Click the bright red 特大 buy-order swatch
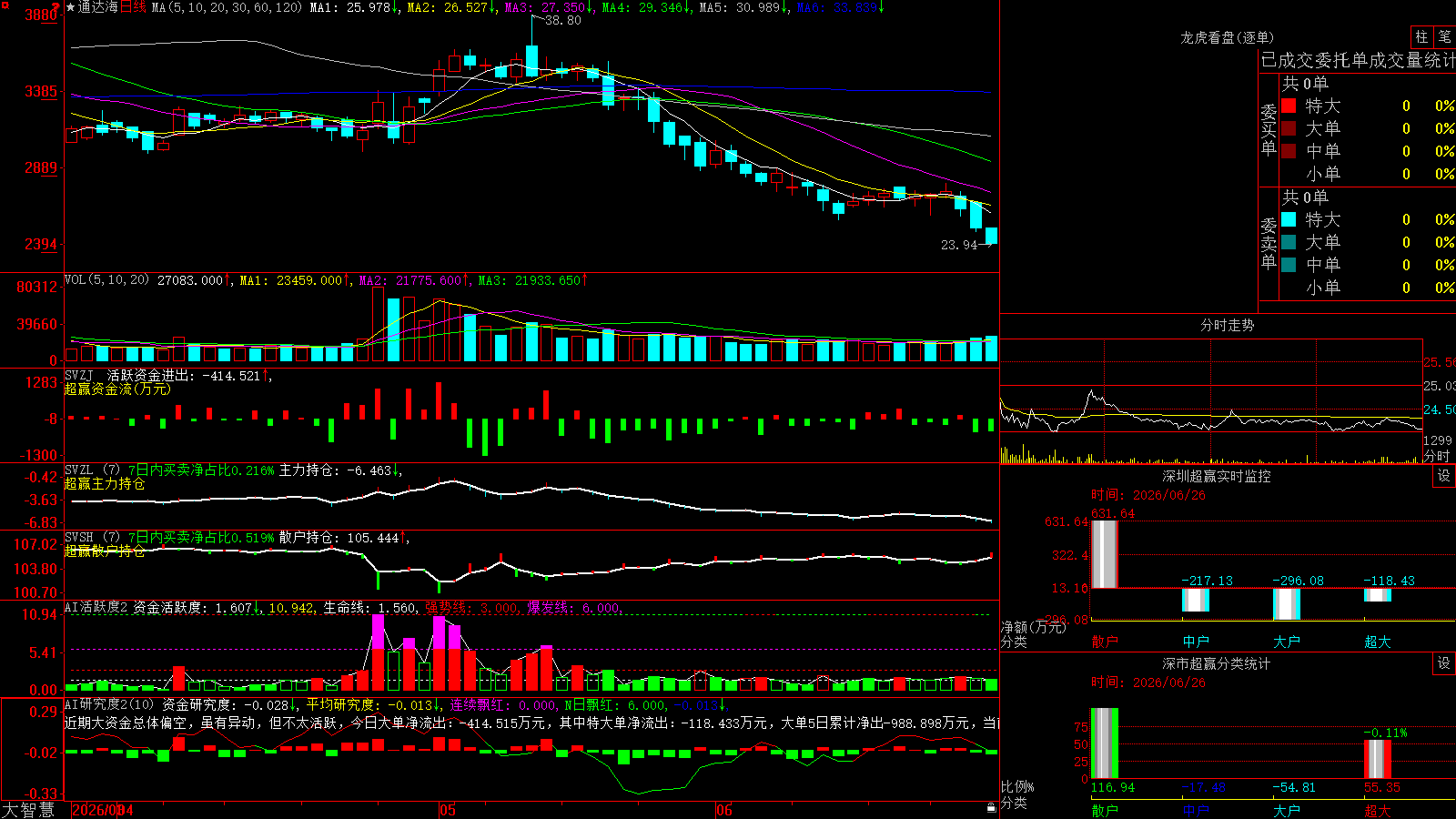 coord(1289,106)
